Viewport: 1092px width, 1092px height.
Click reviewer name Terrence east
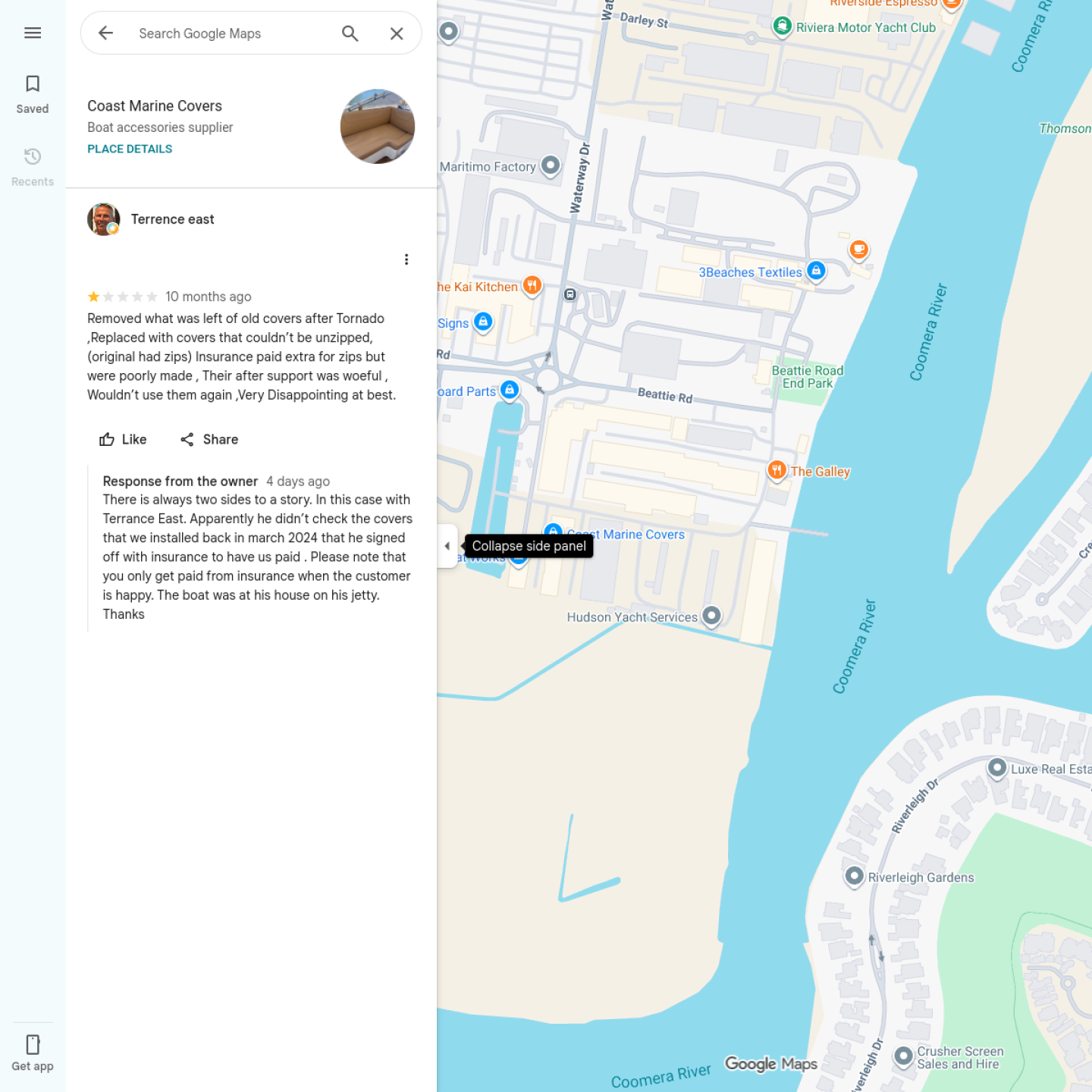[x=173, y=219]
